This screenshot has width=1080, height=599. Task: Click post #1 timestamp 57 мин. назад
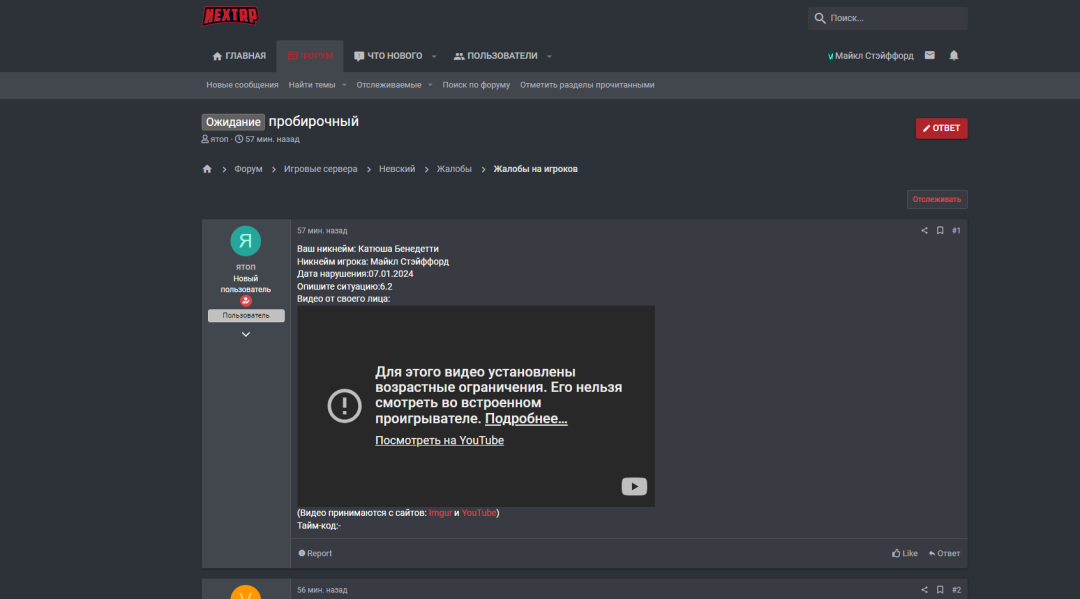(x=322, y=231)
